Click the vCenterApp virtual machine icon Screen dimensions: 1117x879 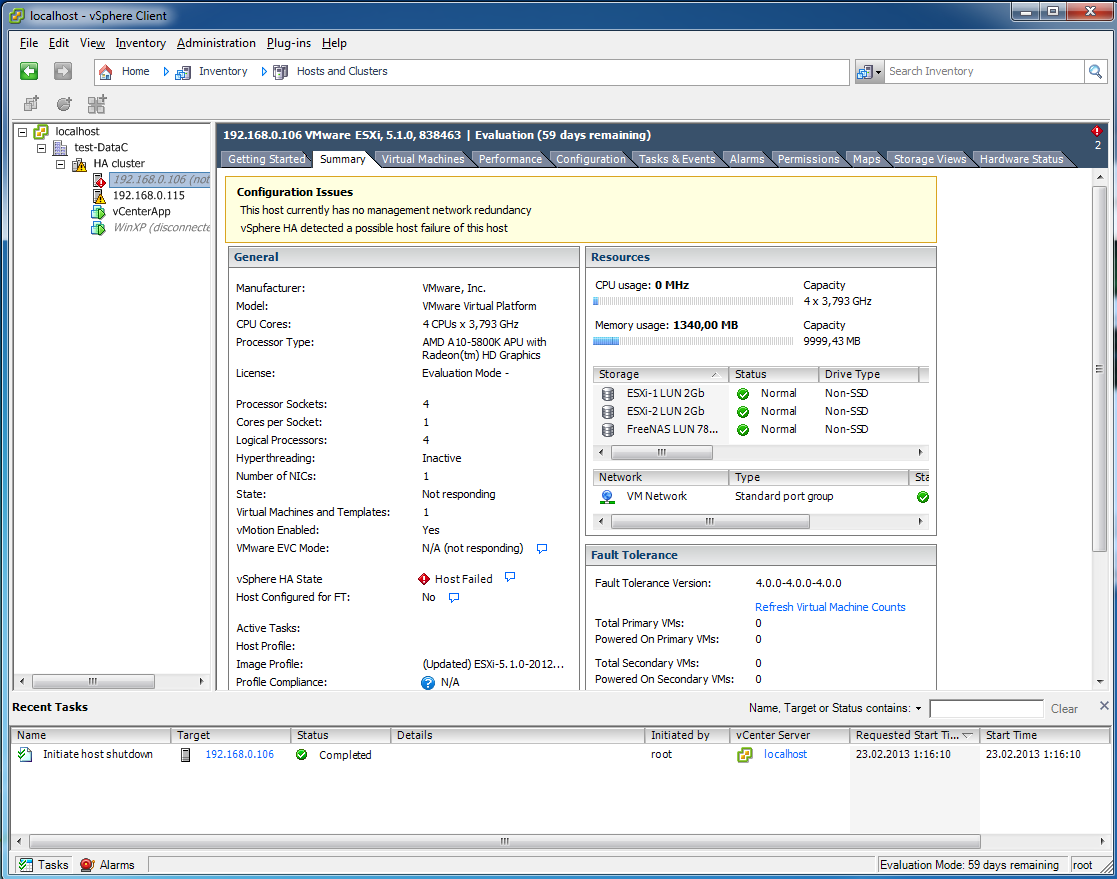click(98, 212)
